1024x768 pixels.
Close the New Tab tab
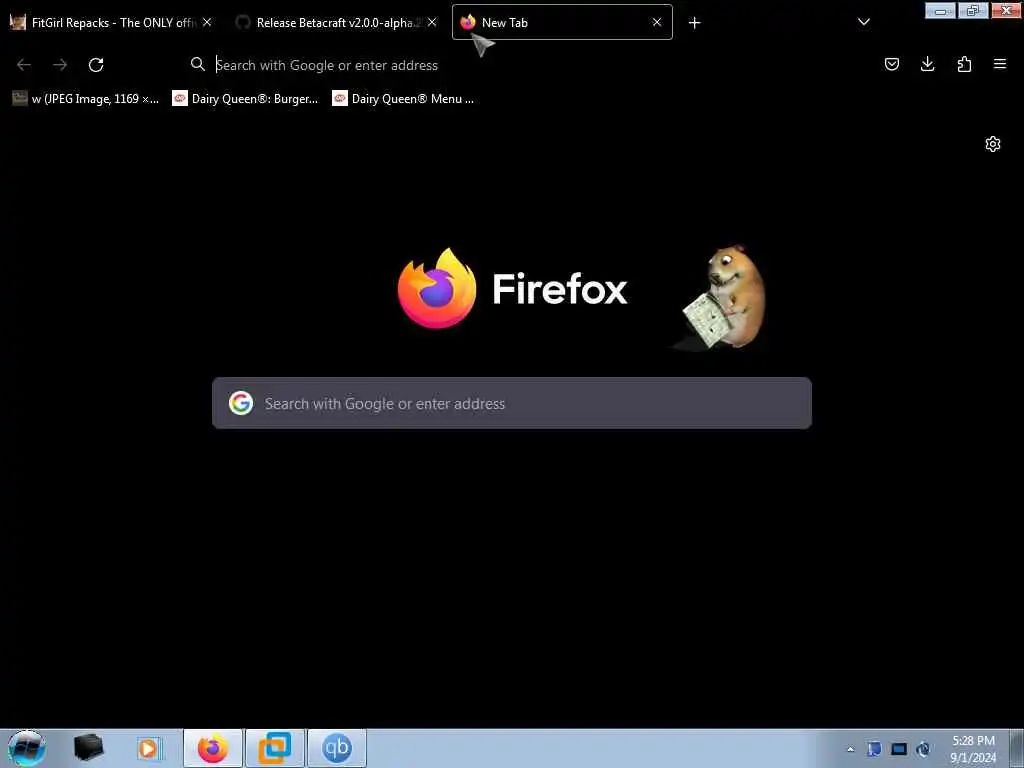click(657, 22)
